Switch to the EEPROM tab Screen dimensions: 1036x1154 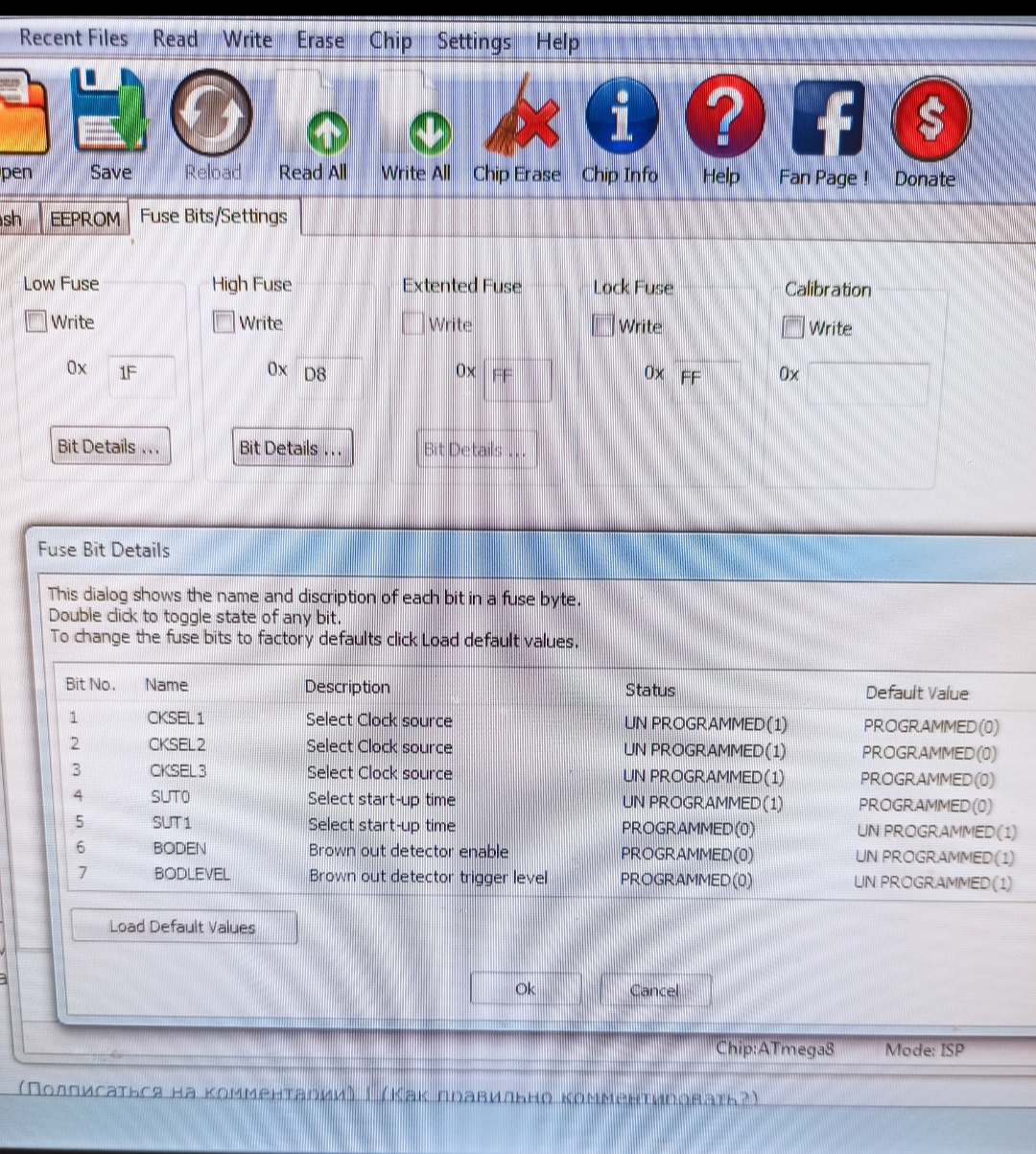coord(85,219)
